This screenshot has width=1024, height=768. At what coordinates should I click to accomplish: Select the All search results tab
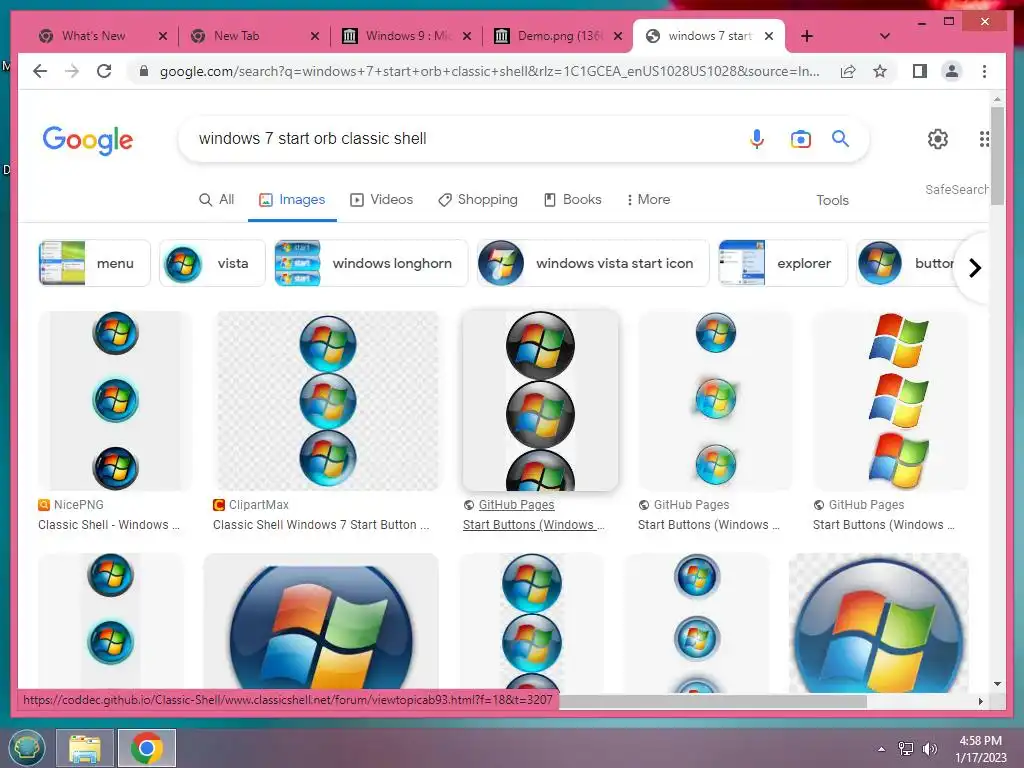point(216,200)
